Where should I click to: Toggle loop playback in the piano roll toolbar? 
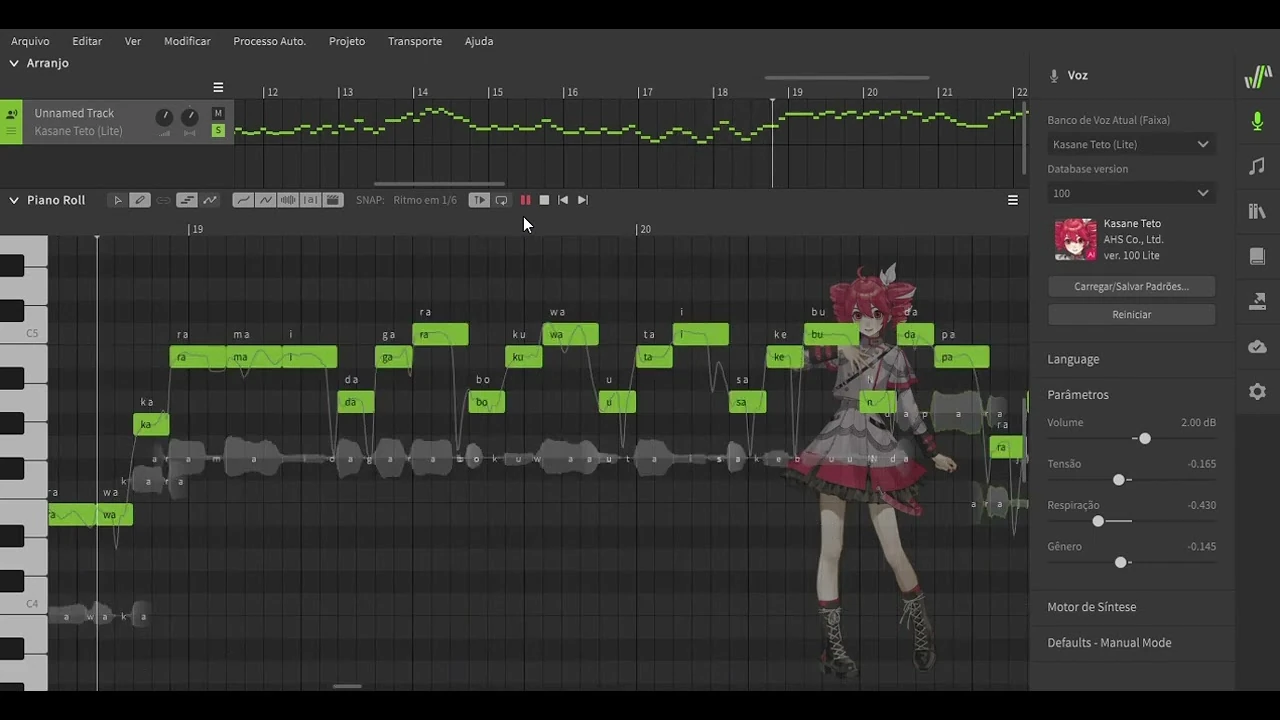501,200
